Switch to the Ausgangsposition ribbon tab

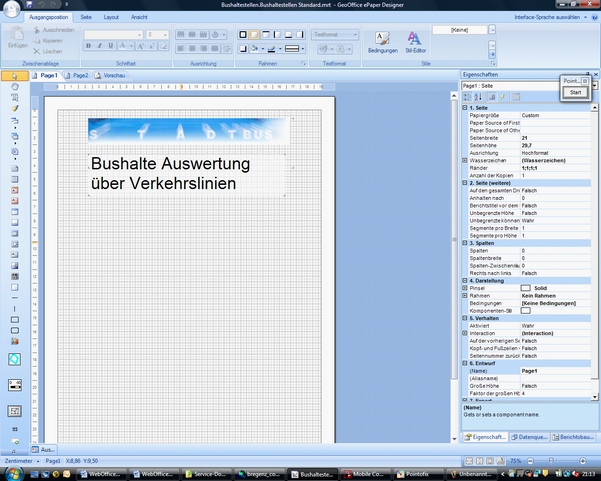48,17
